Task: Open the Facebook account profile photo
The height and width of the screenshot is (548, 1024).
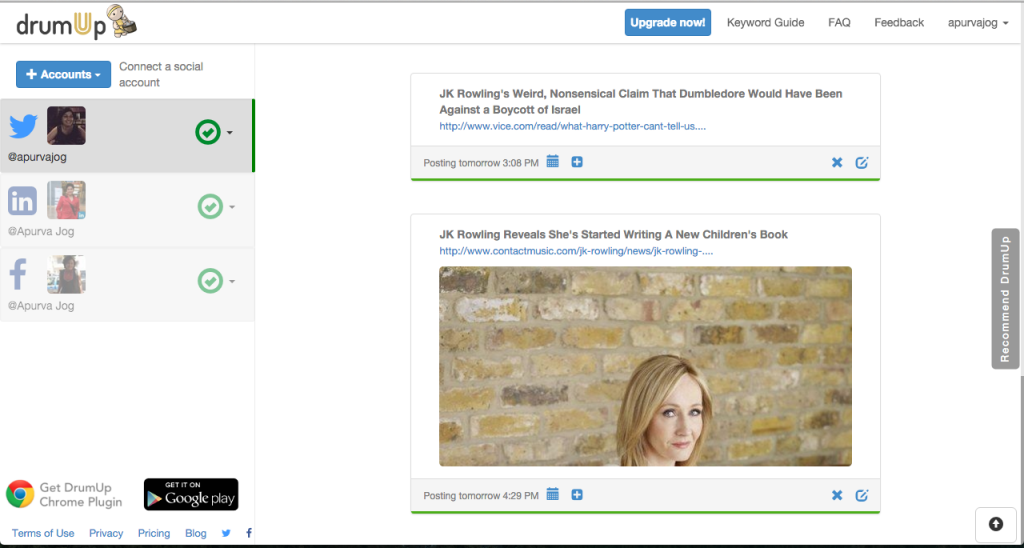Action: pyautogui.click(x=66, y=274)
